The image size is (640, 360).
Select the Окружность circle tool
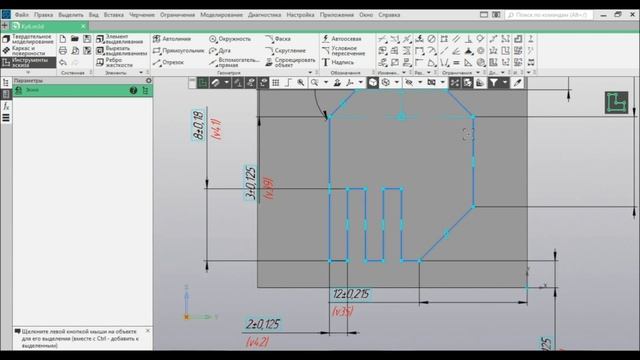pos(230,39)
